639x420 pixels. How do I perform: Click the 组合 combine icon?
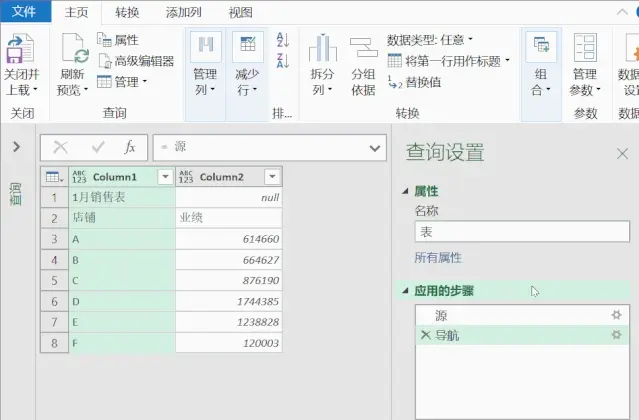[x=541, y=46]
